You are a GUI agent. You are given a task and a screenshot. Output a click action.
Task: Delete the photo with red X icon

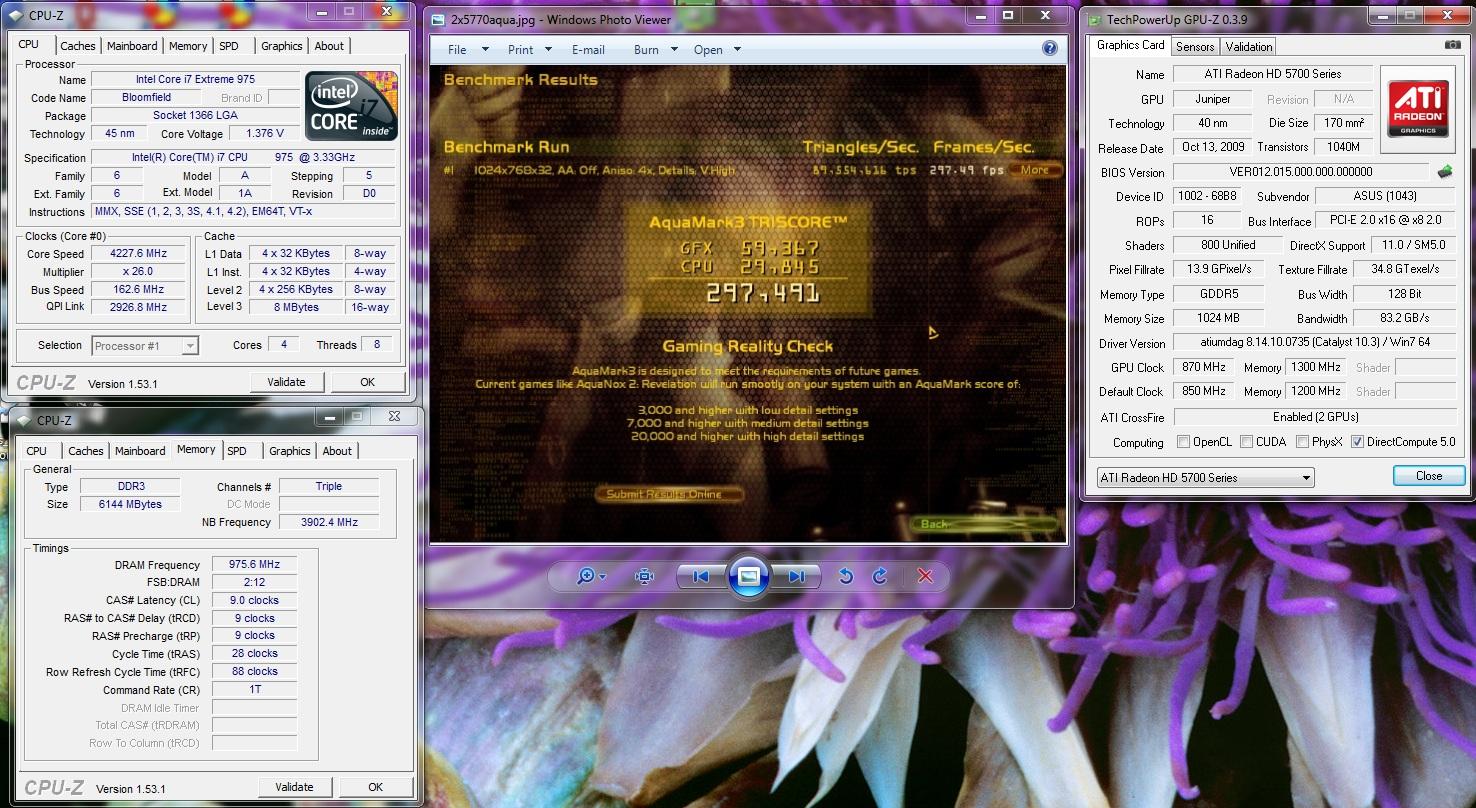tap(926, 576)
